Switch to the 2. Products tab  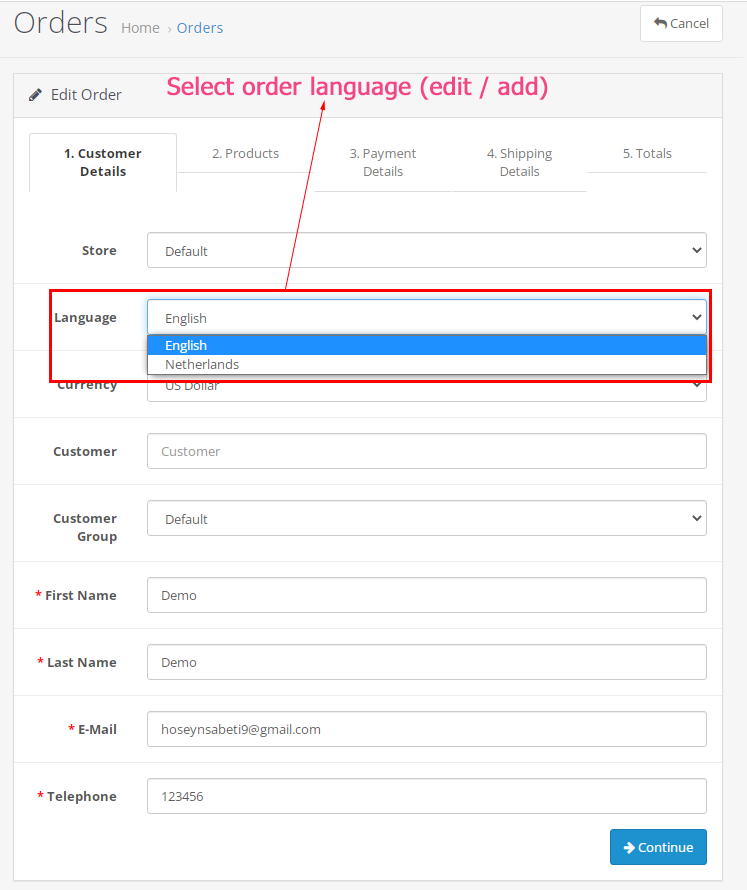point(245,154)
